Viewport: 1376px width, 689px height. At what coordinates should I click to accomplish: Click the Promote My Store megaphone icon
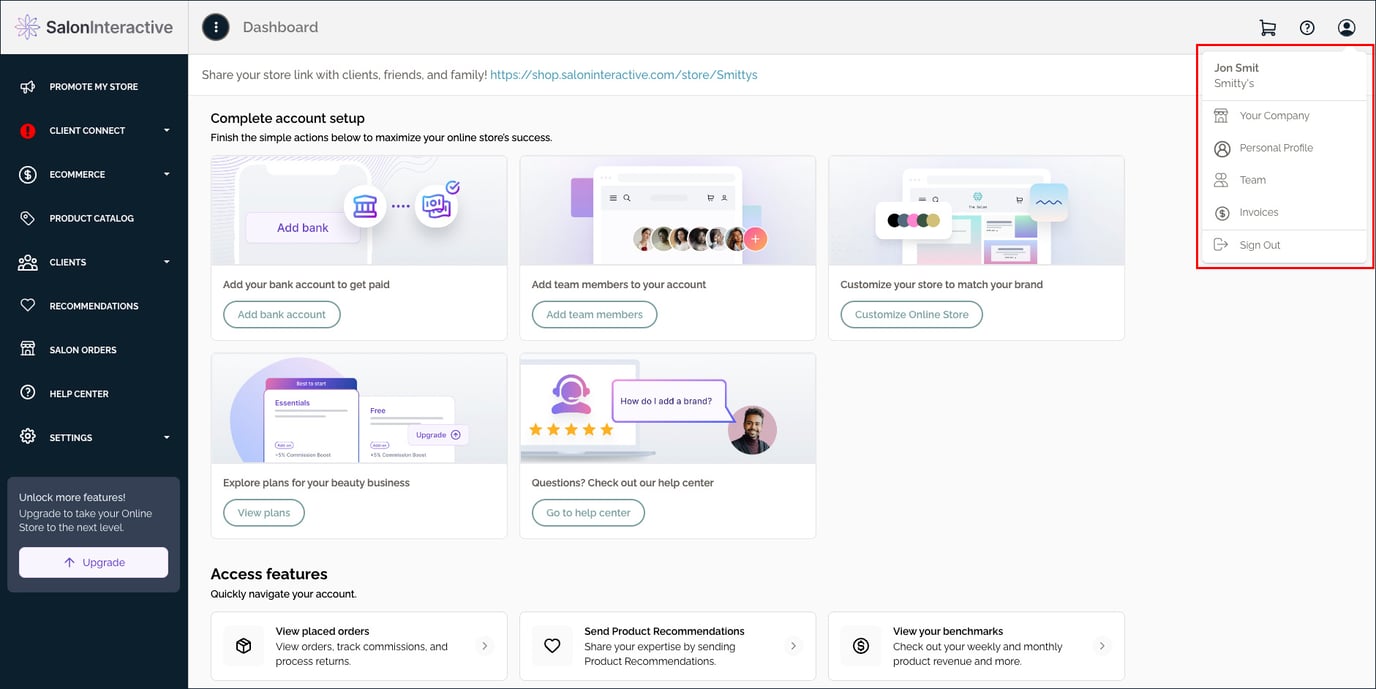pos(28,87)
